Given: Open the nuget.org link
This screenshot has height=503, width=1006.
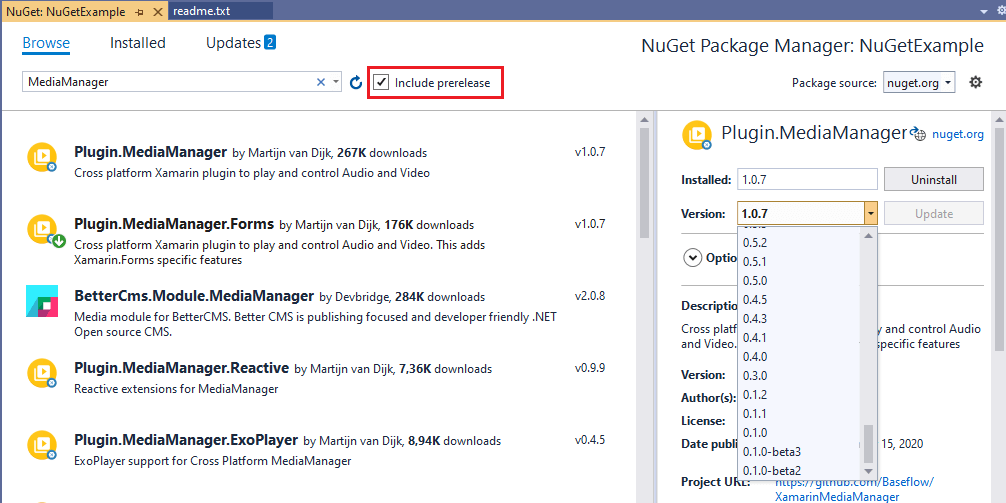Looking at the screenshot, I should click(957, 134).
